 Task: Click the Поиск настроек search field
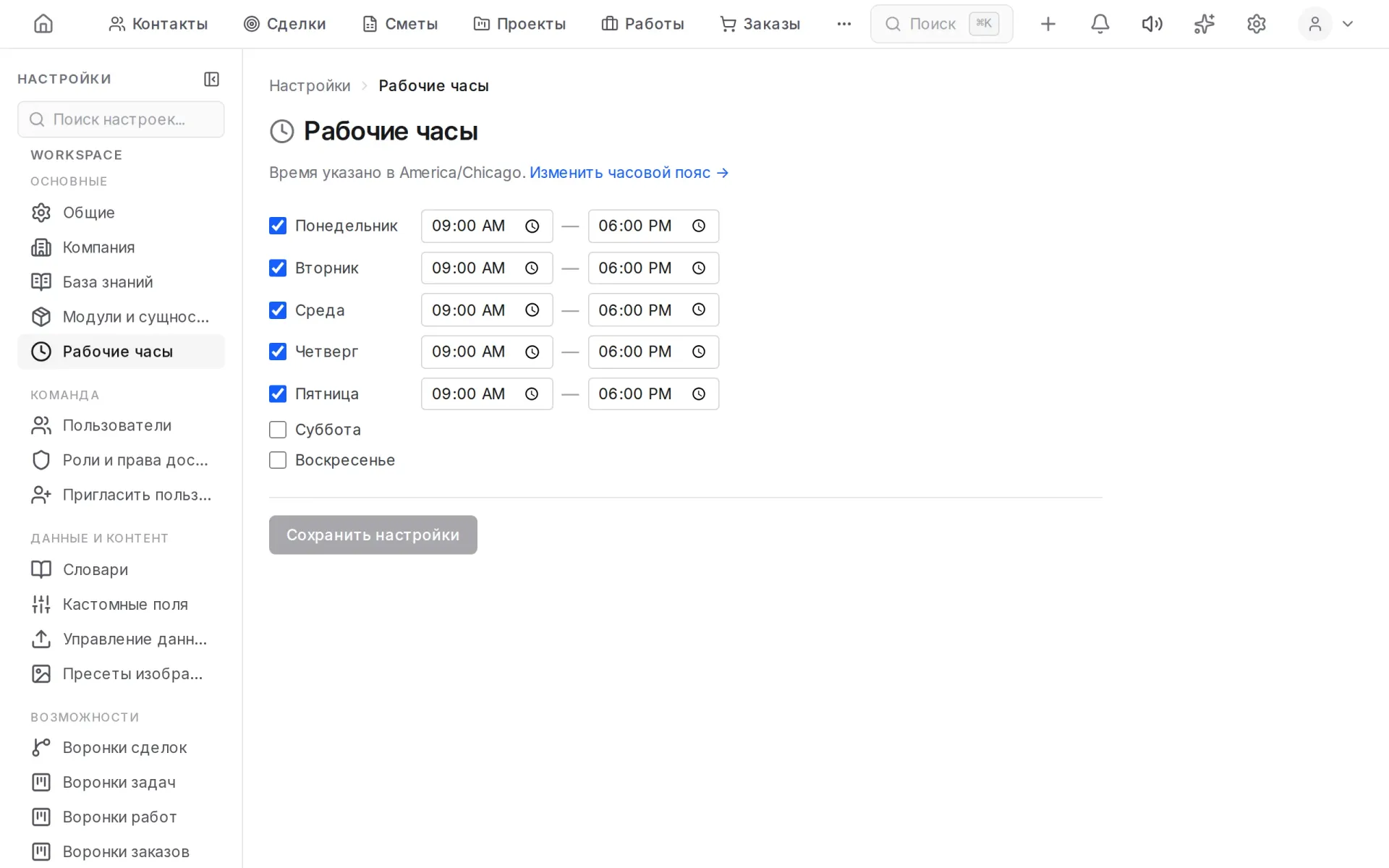pos(121,119)
